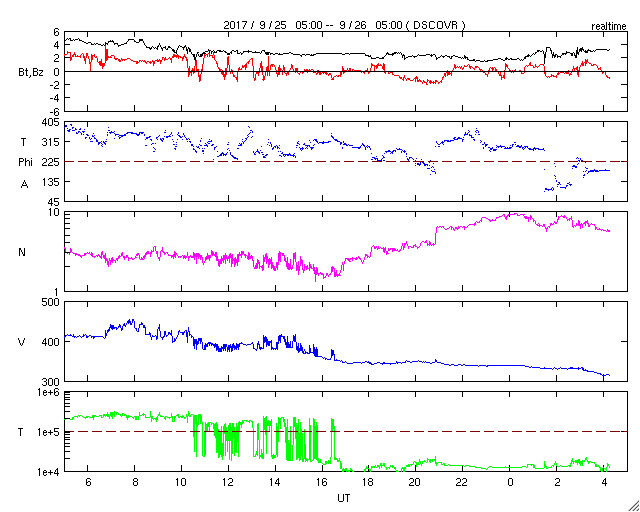Click the "UT" label under the time axis

(x=343, y=497)
